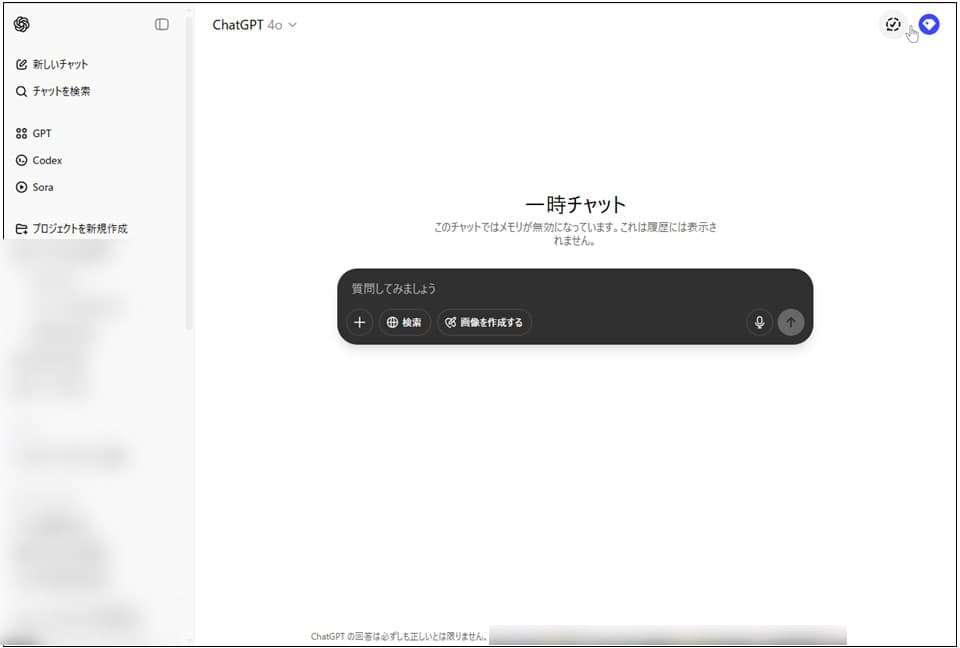Image resolution: width=960 pixels, height=648 pixels.
Task: Create a new project via プロジェクトを新規作成
Action: coord(72,229)
